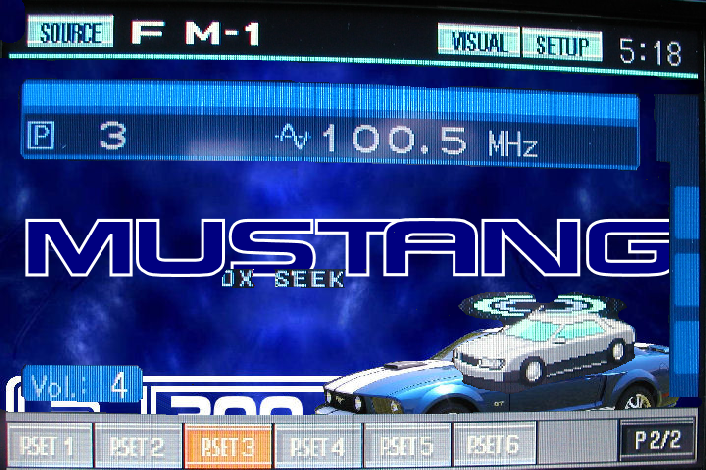Tap the tuner signal wave icon
The height and width of the screenshot is (470, 706).
click(295, 141)
